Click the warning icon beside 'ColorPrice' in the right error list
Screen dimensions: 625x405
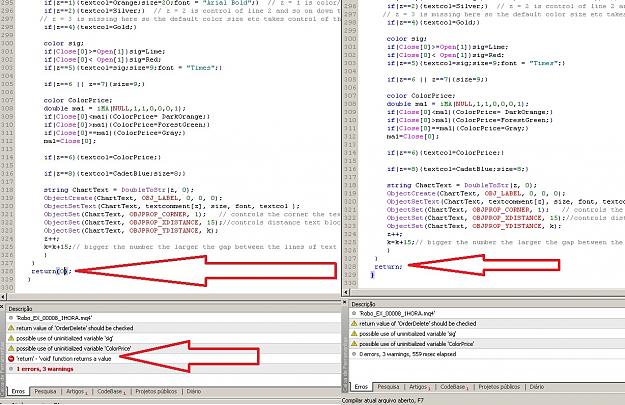(354, 343)
